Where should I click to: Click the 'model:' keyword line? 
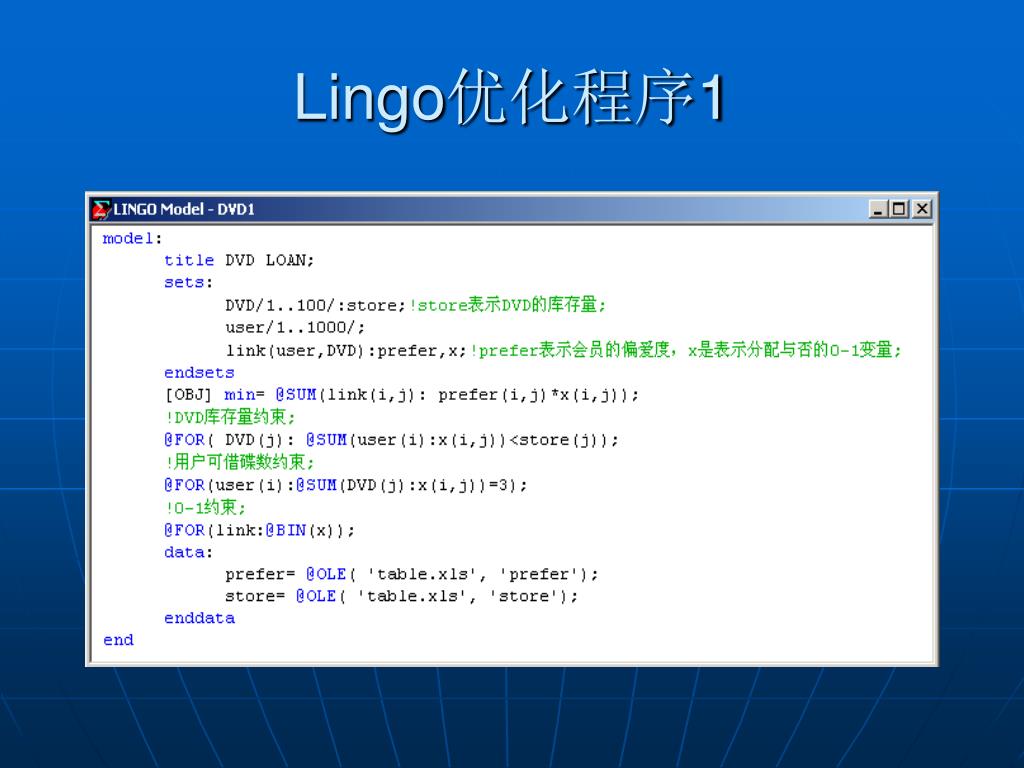coord(132,238)
